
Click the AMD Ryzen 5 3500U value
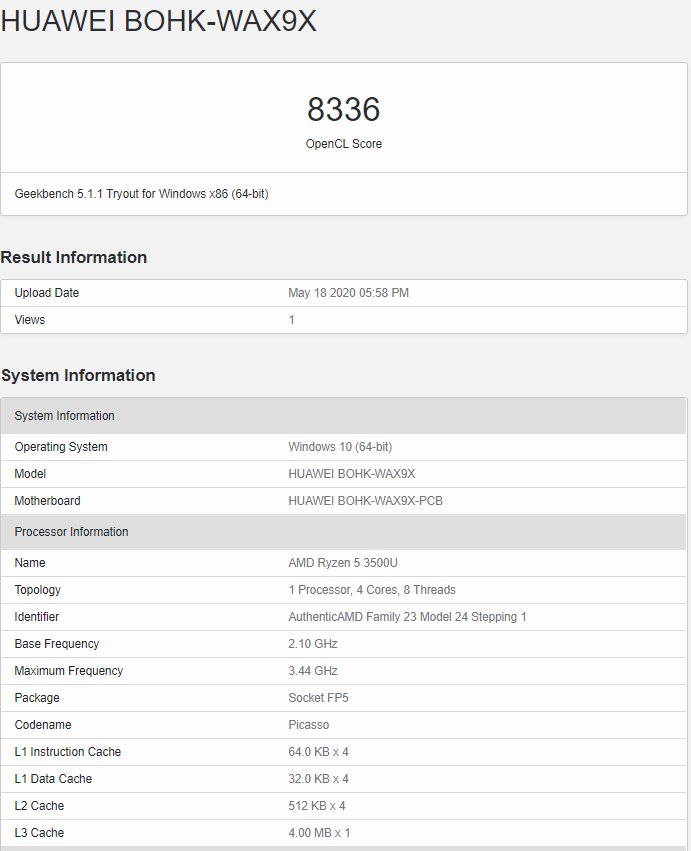tap(343, 563)
